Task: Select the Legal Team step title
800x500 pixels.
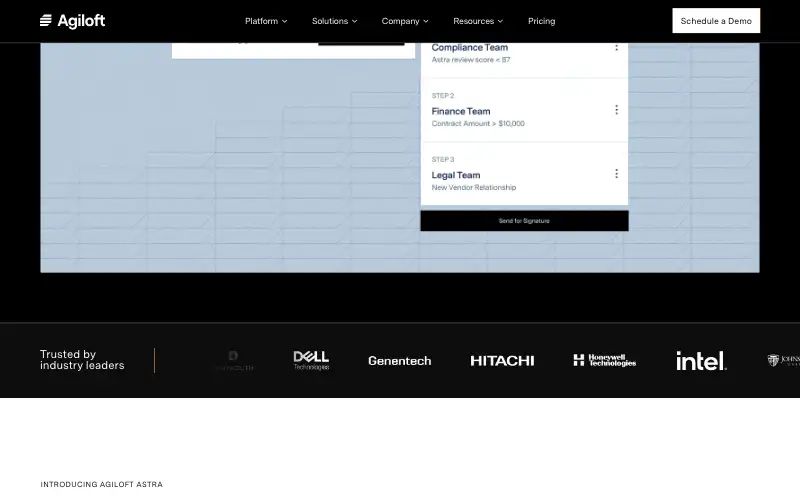Action: [456, 175]
